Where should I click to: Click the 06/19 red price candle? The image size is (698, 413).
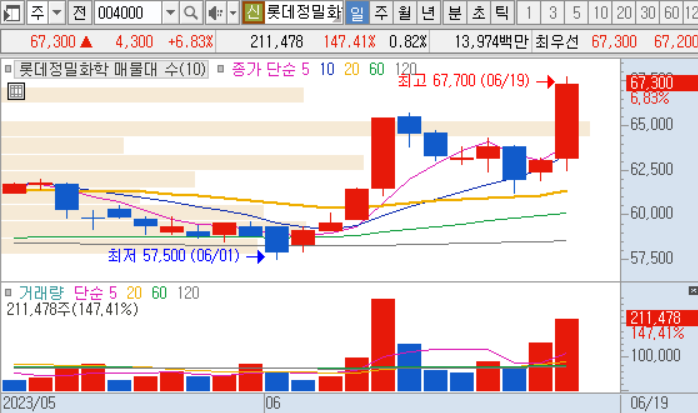click(567, 121)
